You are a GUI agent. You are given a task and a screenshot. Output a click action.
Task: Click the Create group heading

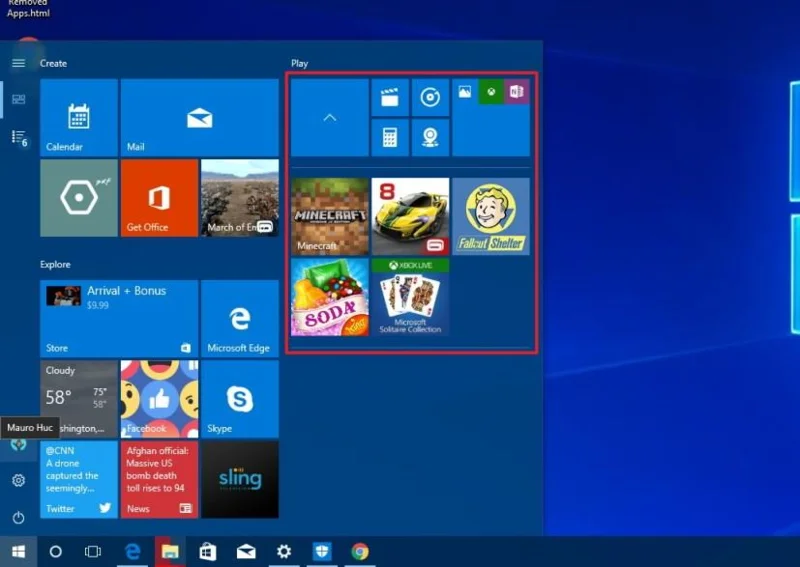(54, 63)
